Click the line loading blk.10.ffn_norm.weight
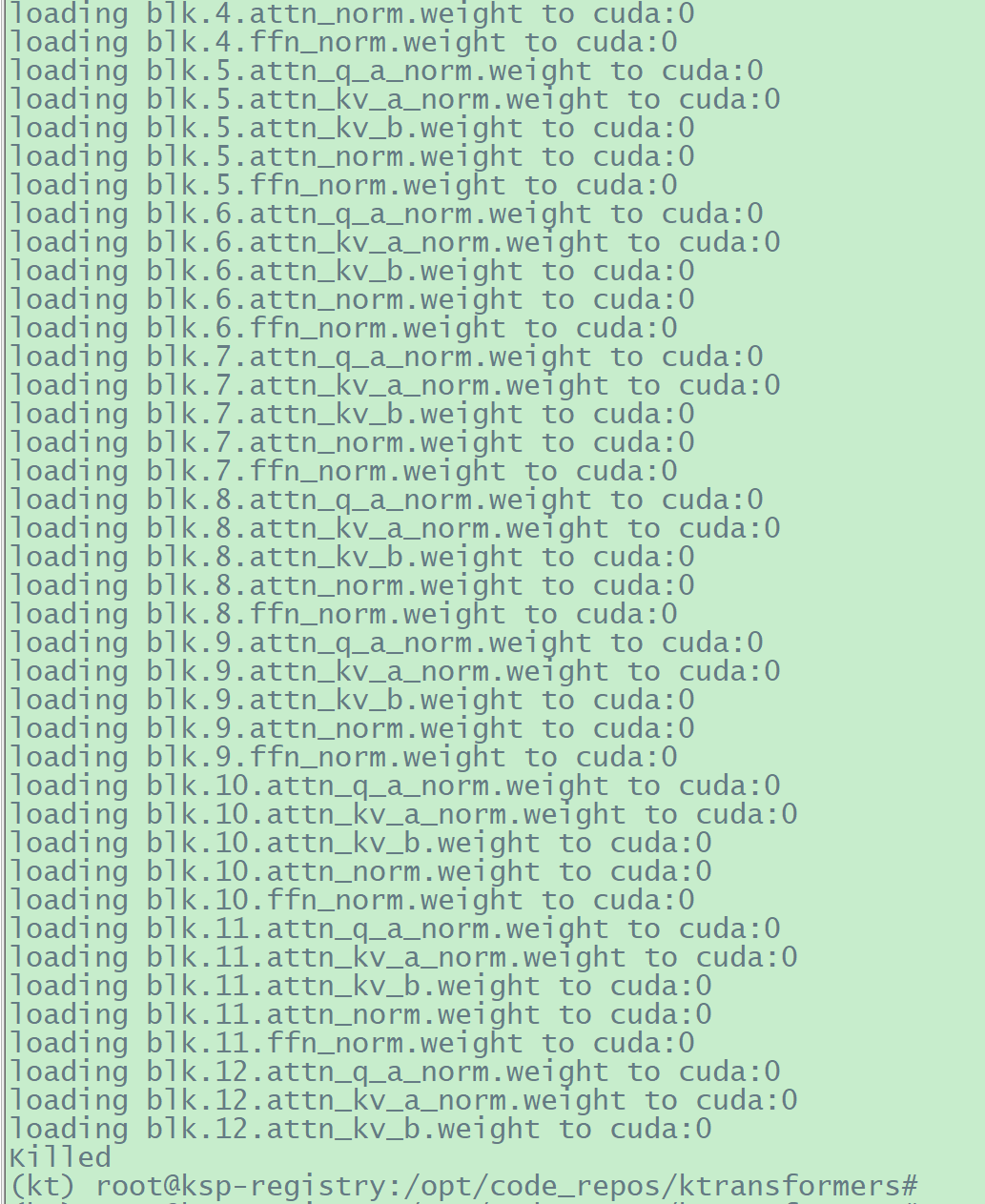985x1204 pixels. pyautogui.click(x=352, y=900)
